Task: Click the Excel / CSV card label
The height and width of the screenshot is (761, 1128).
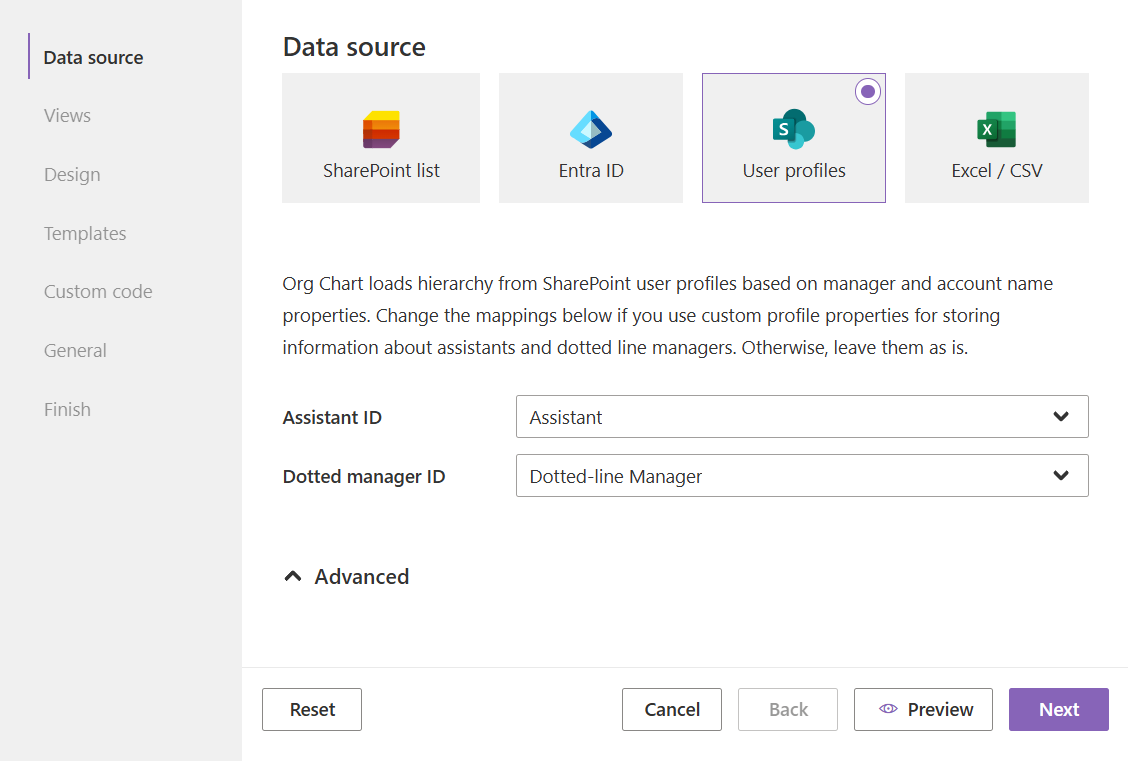Action: click(996, 171)
